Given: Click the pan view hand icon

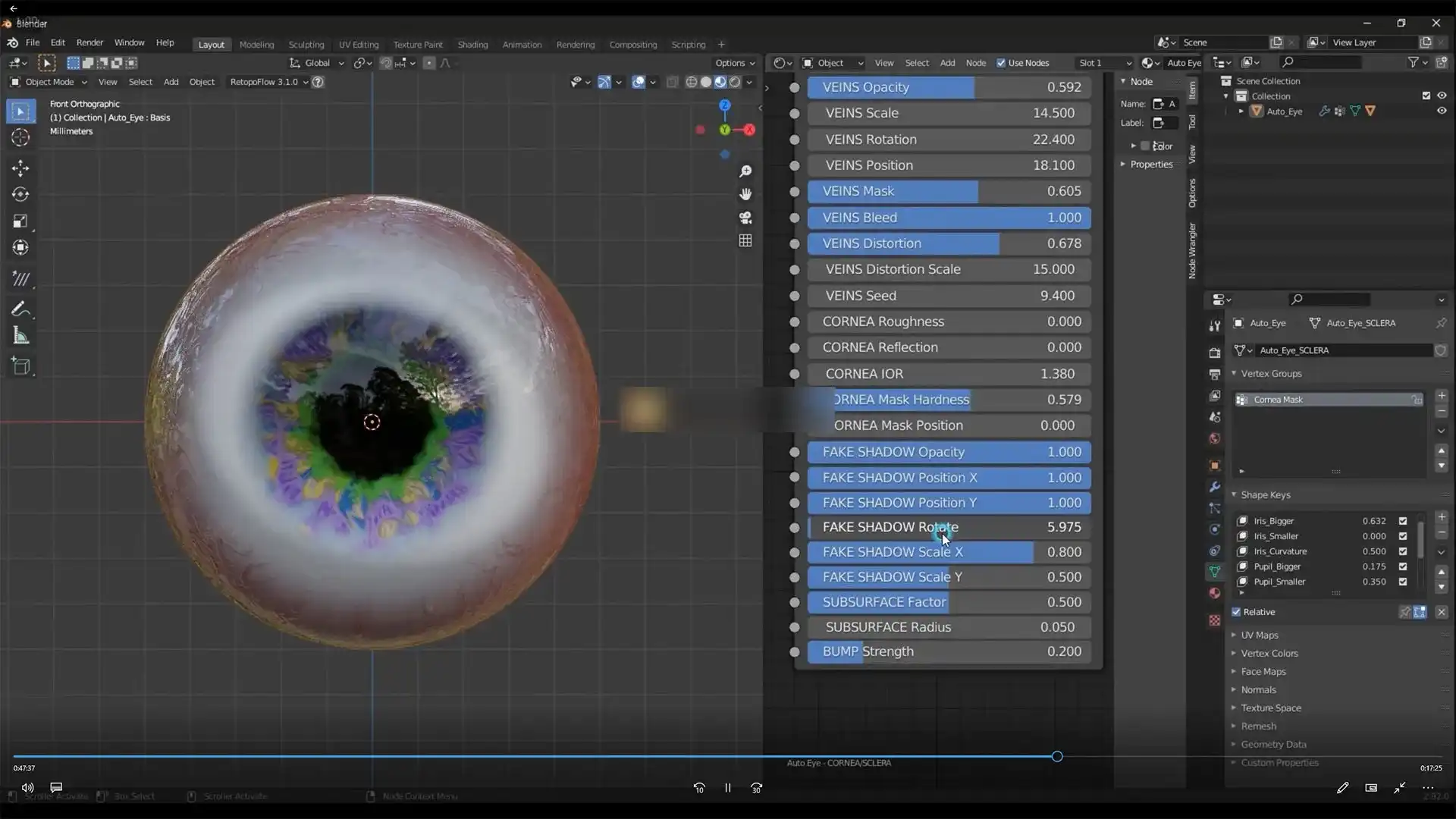Looking at the screenshot, I should pos(745,194).
